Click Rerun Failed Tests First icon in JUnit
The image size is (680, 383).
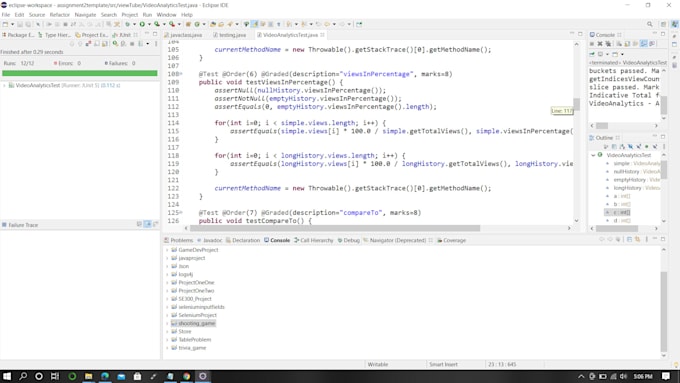click(123, 43)
